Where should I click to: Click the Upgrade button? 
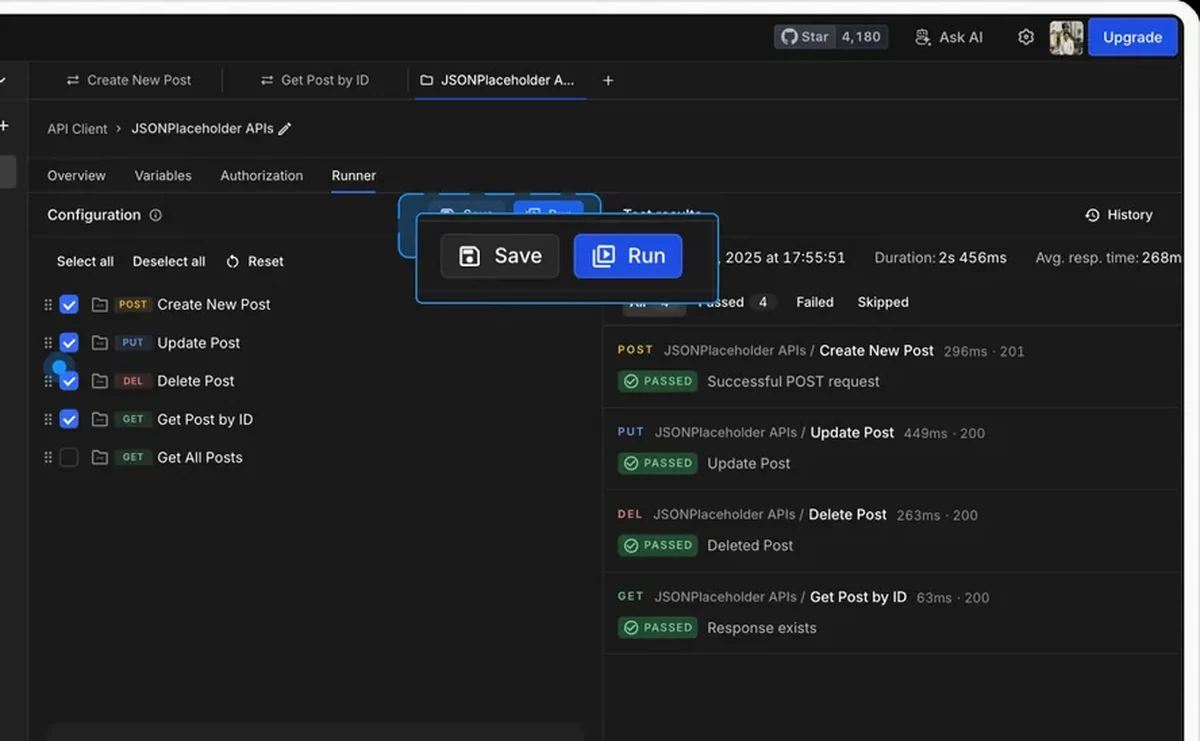pos(1132,37)
